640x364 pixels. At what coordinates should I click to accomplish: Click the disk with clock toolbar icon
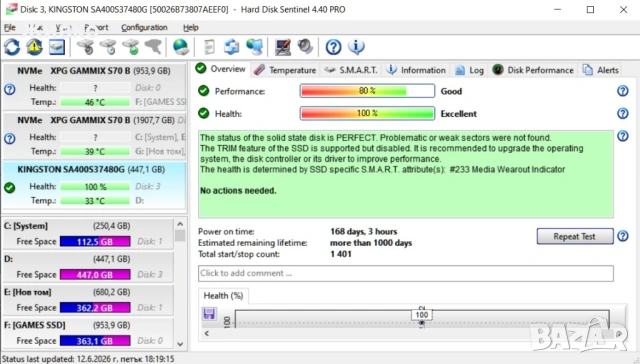coord(109,47)
